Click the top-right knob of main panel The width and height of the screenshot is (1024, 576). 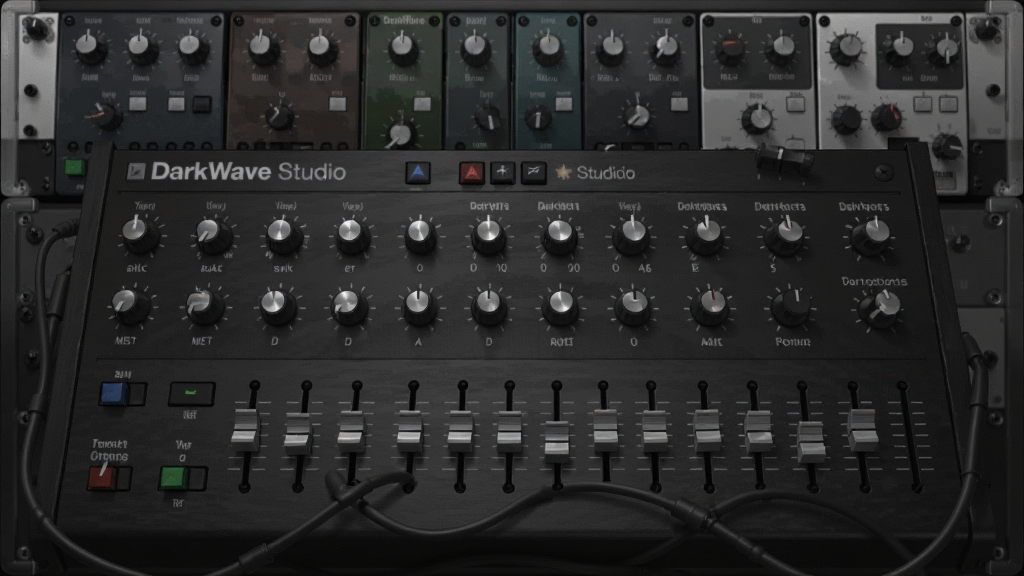(871, 236)
